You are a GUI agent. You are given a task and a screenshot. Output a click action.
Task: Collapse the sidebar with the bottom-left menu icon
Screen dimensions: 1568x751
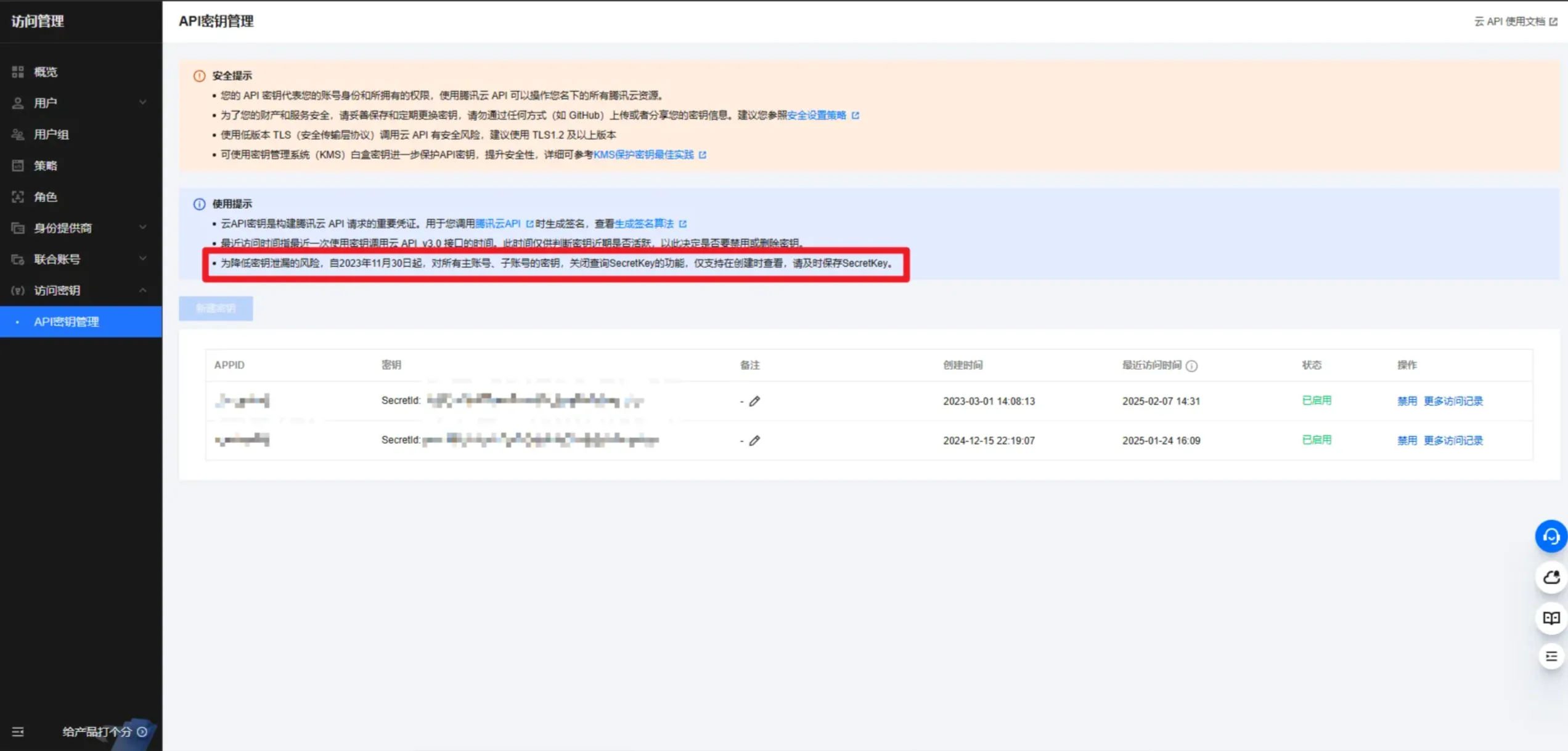click(18, 731)
